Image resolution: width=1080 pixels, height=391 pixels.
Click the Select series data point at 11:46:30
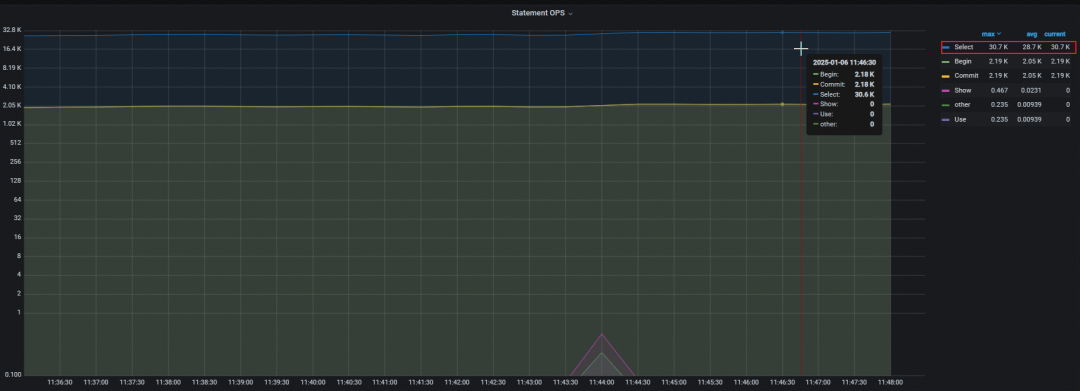point(782,32)
